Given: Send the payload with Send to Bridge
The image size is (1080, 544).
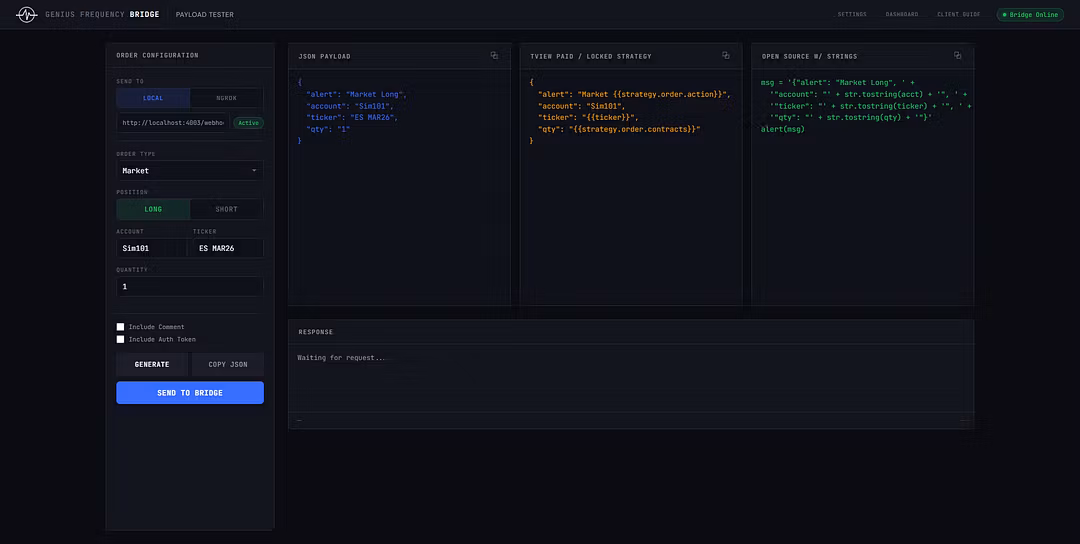Looking at the screenshot, I should pos(189,393).
